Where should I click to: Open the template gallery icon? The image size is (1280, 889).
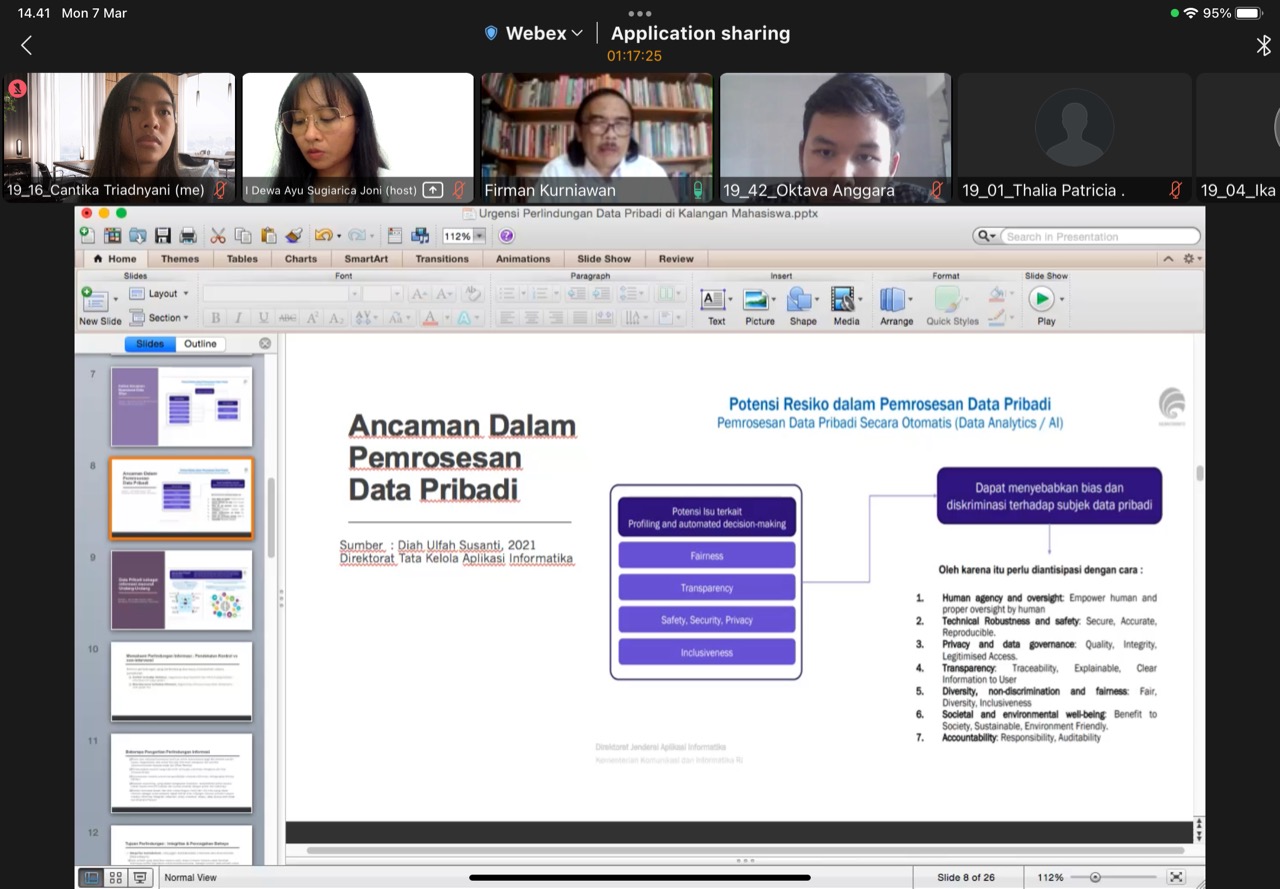tap(112, 236)
